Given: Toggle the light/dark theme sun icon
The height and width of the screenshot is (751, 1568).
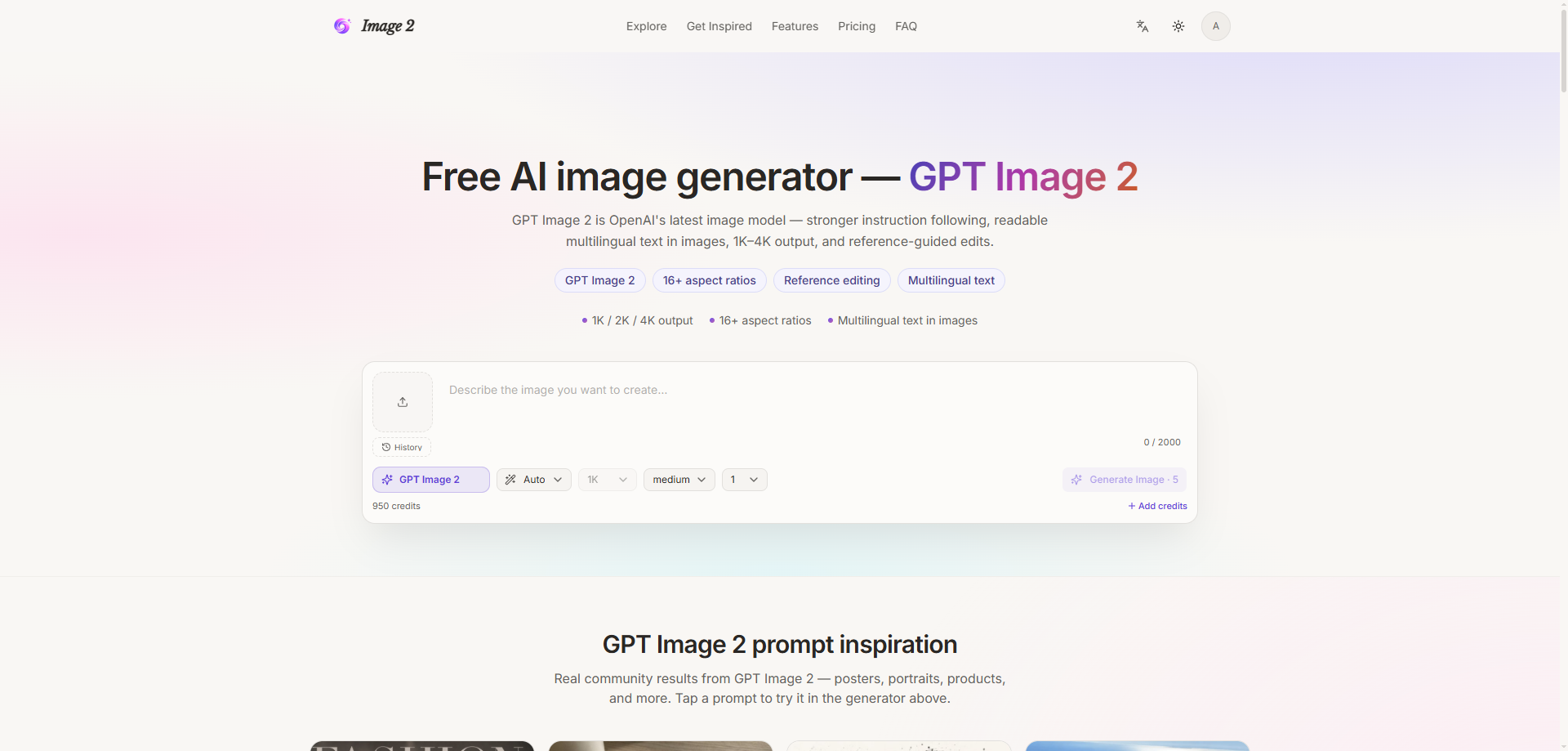Looking at the screenshot, I should [x=1178, y=26].
